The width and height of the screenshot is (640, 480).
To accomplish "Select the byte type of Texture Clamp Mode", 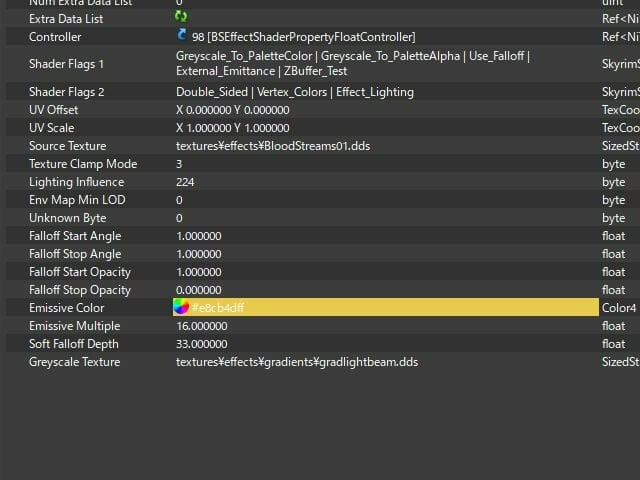I will click(613, 164).
